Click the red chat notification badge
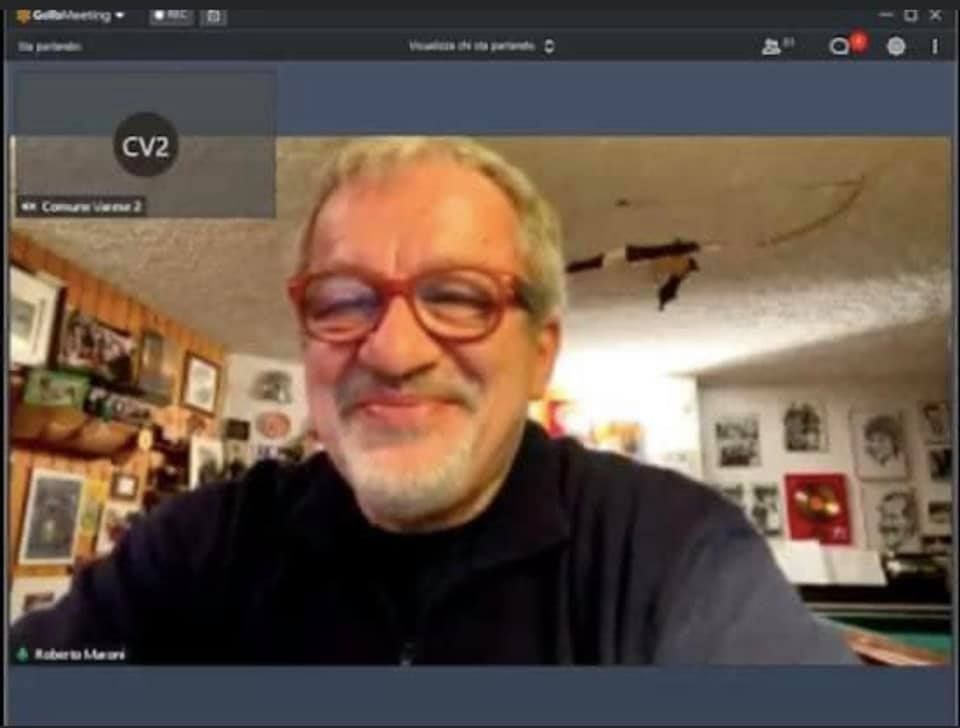960x728 pixels. coord(858,41)
